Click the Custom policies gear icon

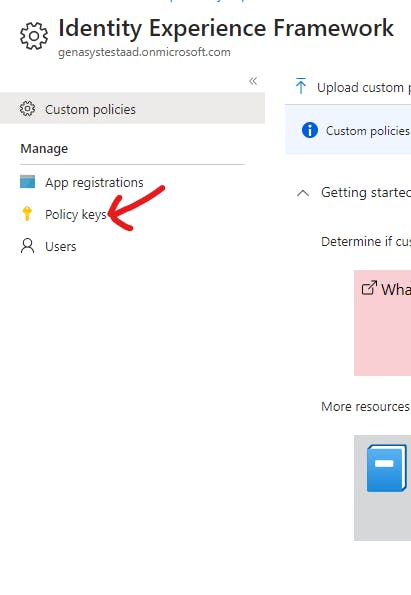27,109
